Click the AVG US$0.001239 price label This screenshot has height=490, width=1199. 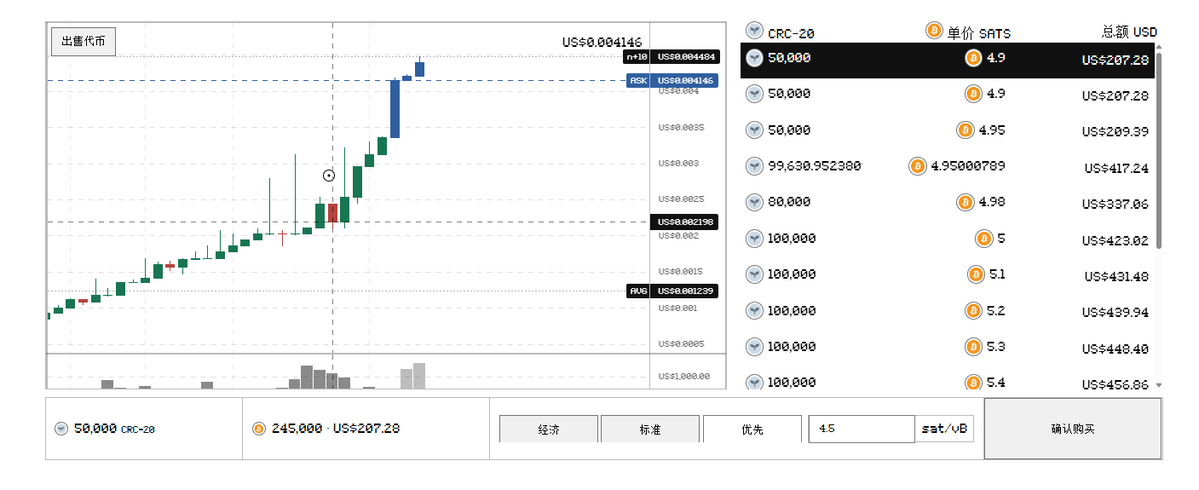tap(672, 291)
